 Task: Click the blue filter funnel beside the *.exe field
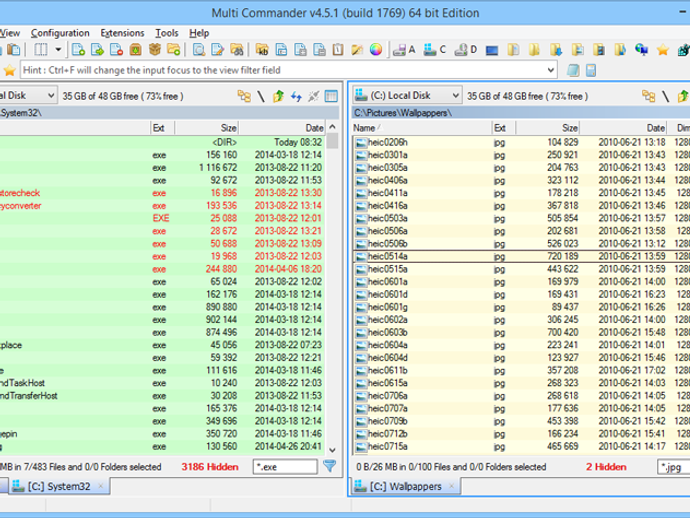point(330,467)
